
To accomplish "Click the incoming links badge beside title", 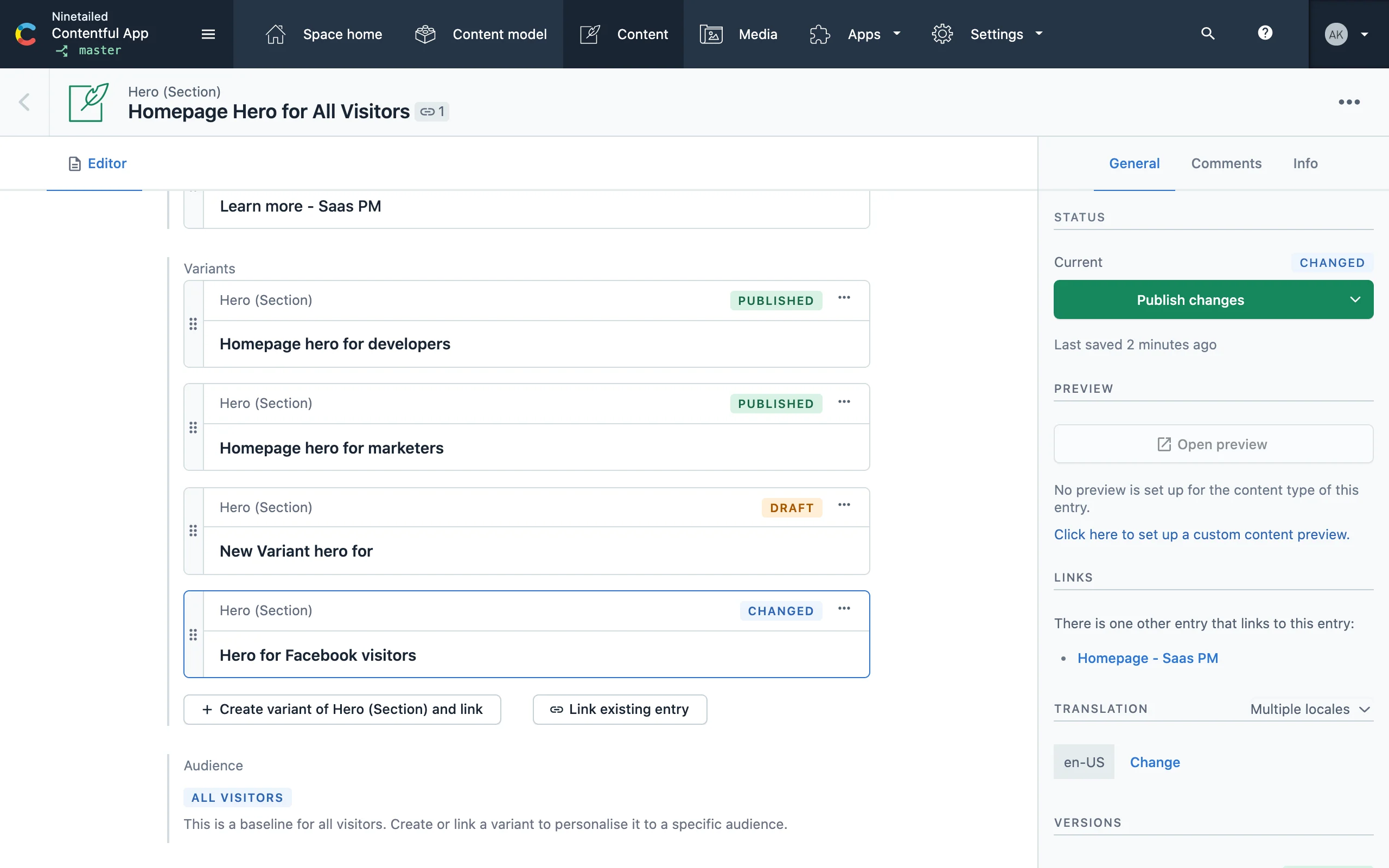I will (x=432, y=111).
